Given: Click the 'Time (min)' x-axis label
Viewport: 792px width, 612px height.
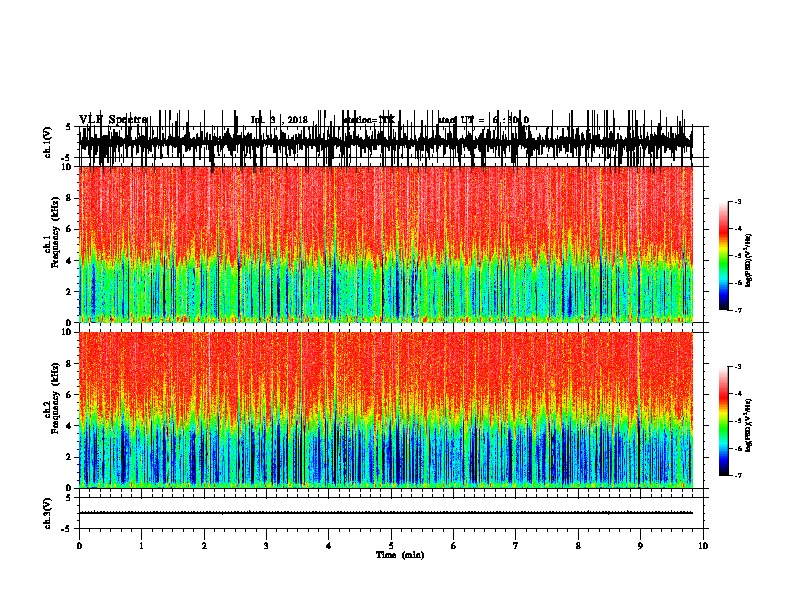Looking at the screenshot, I should pos(400,555).
